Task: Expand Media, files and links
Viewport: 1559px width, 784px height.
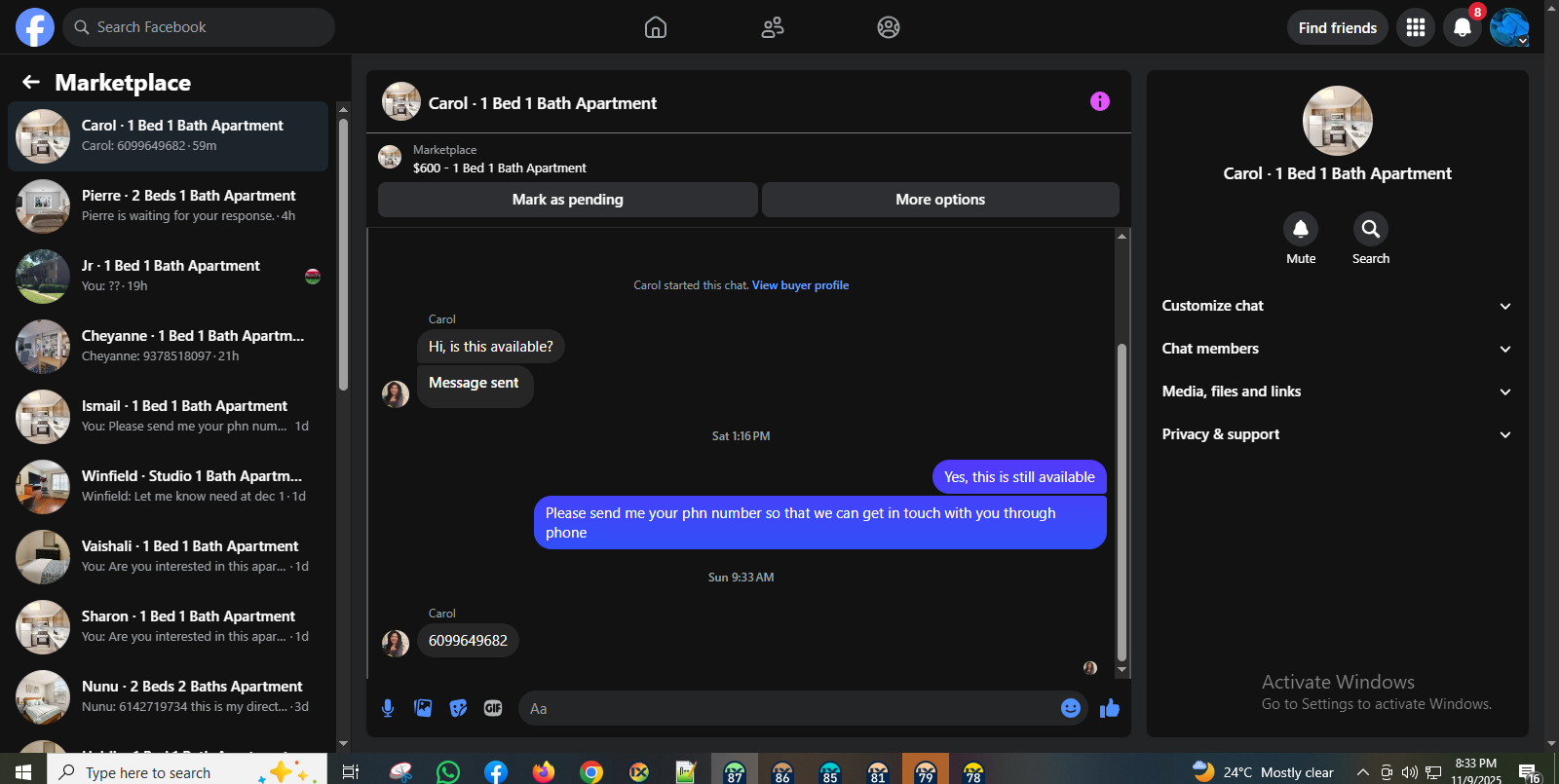Action: [1337, 392]
